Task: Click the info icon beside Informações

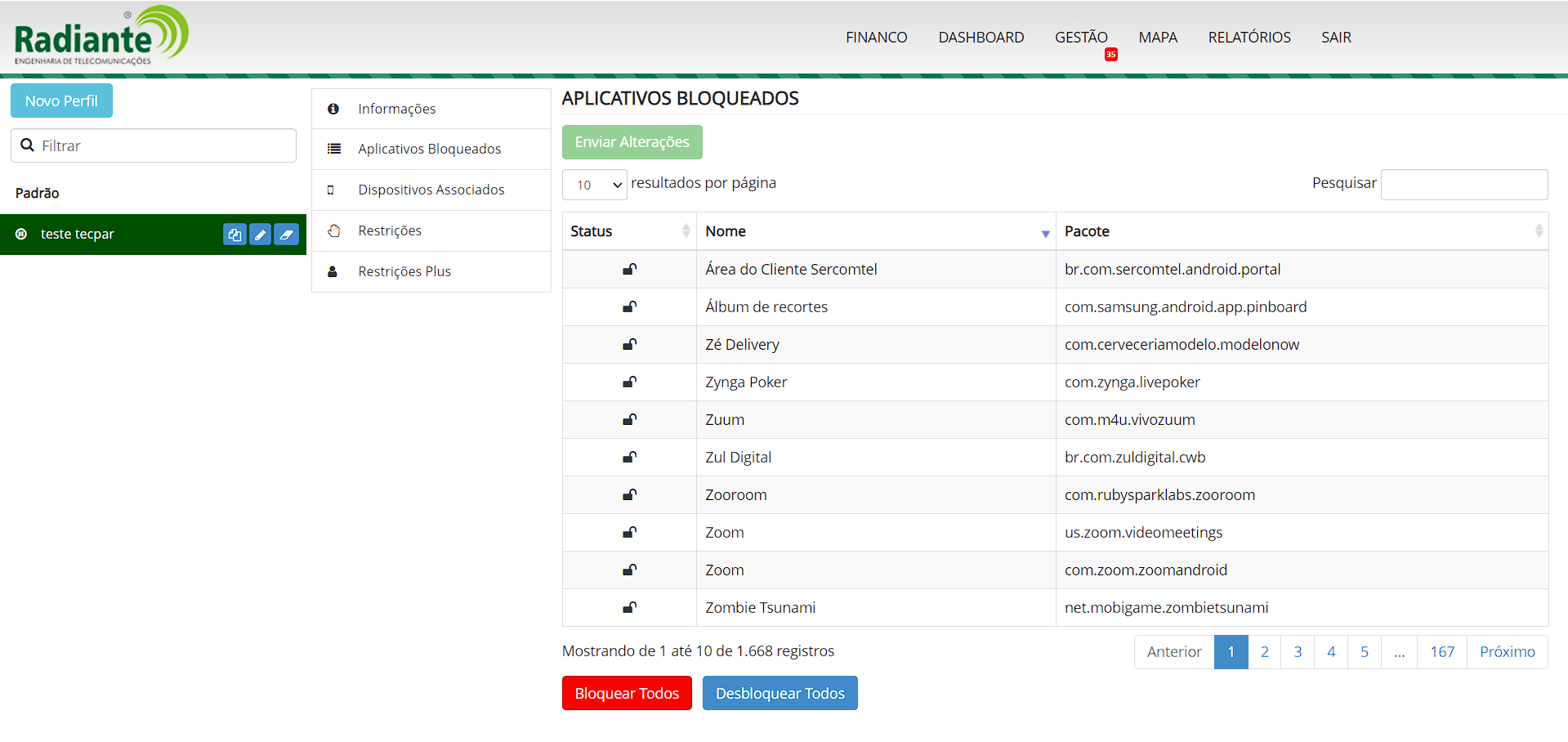Action: 333,109
